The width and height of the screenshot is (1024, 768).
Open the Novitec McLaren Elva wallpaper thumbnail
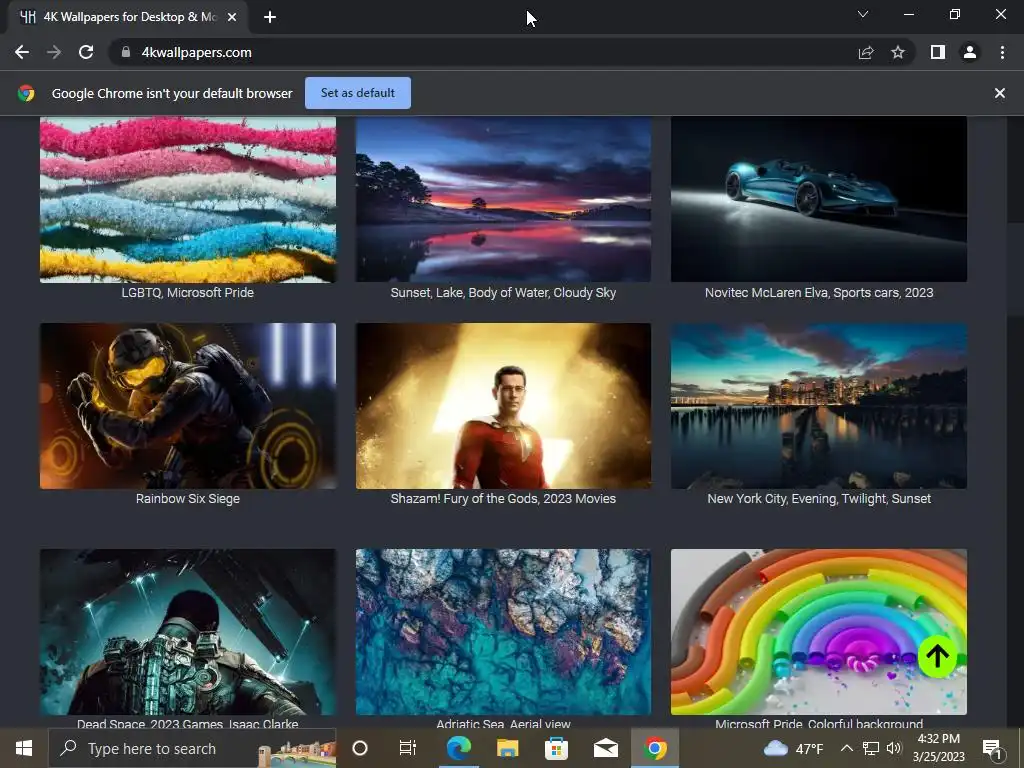pos(819,199)
